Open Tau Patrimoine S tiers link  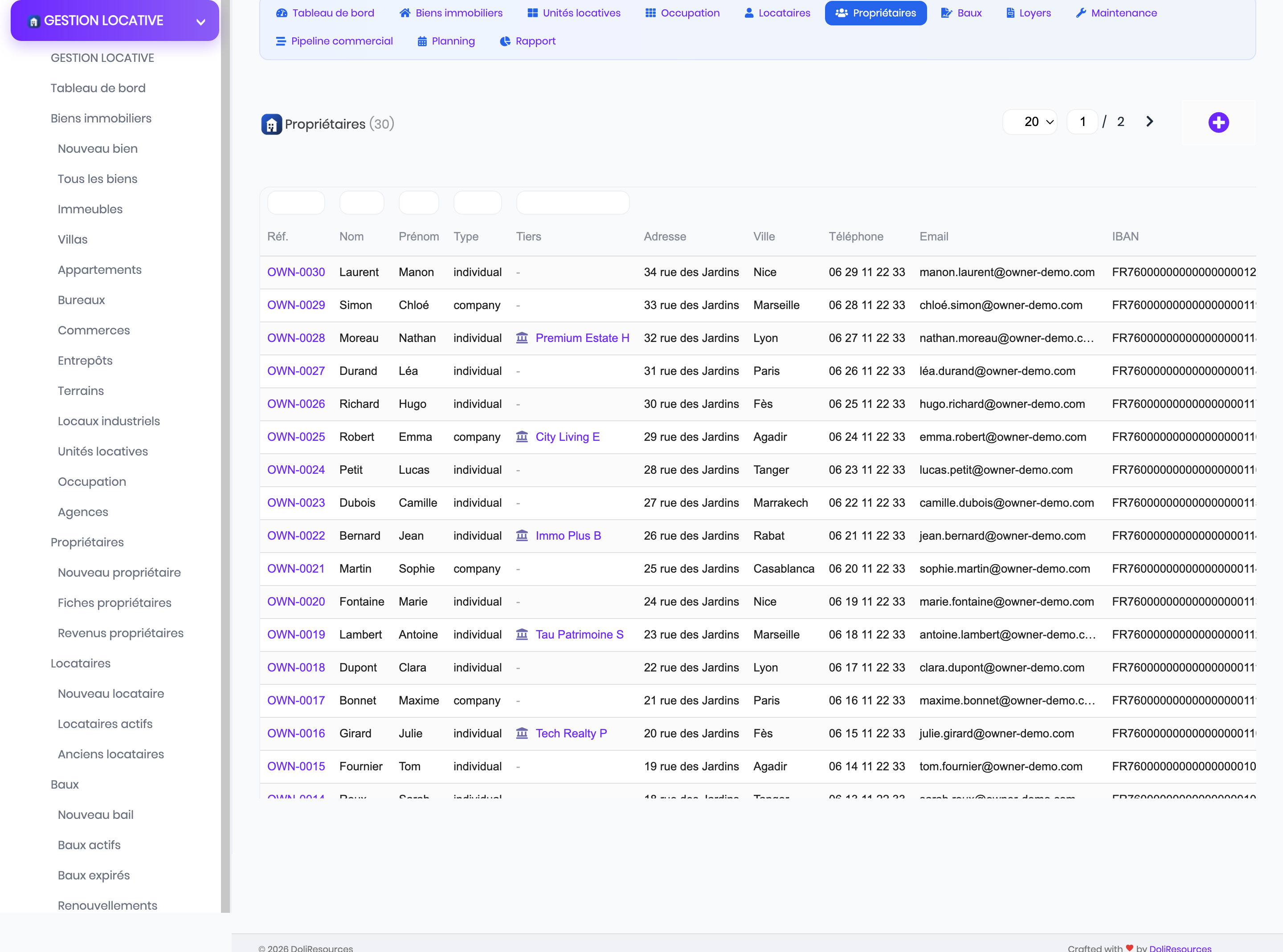pyautogui.click(x=579, y=635)
